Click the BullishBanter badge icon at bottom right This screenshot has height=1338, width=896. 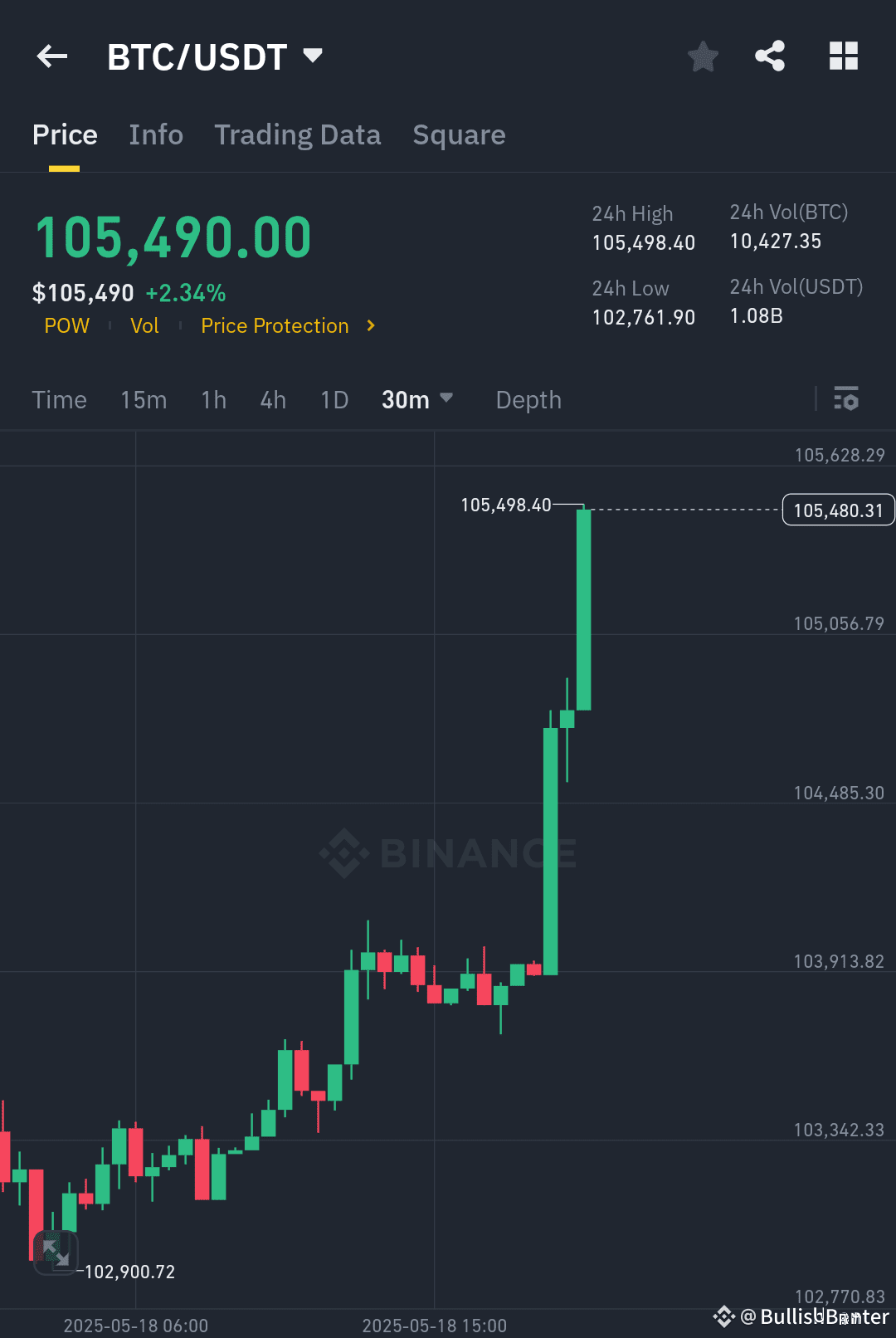pyautogui.click(x=723, y=1316)
